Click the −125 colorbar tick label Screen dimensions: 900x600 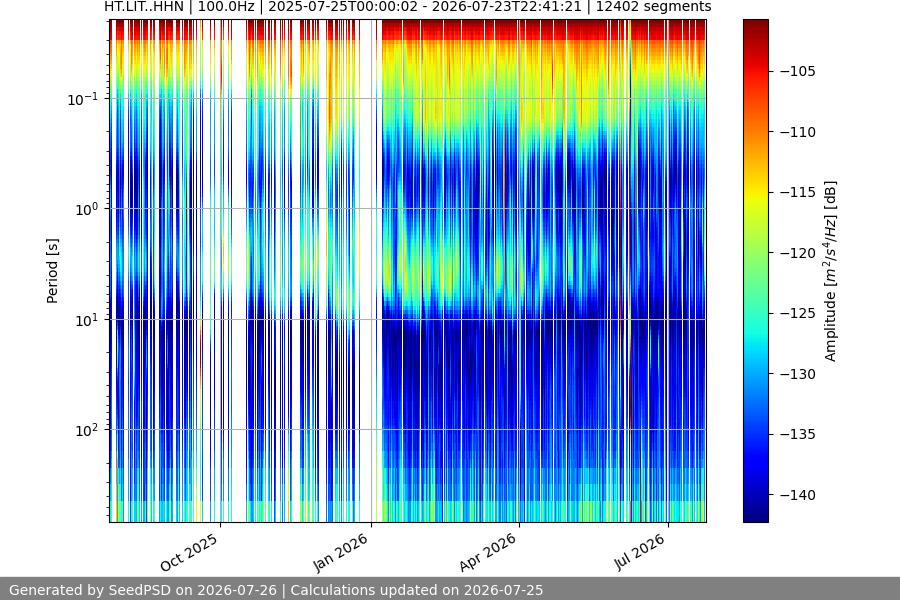[x=798, y=313]
